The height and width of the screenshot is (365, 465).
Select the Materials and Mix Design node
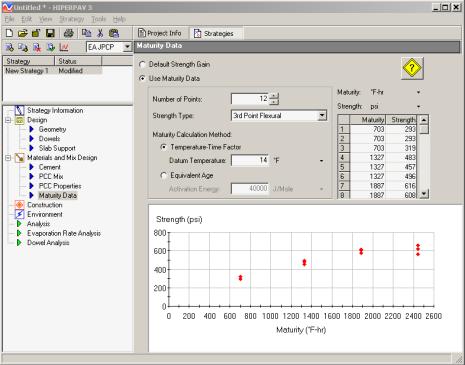tap(62, 158)
